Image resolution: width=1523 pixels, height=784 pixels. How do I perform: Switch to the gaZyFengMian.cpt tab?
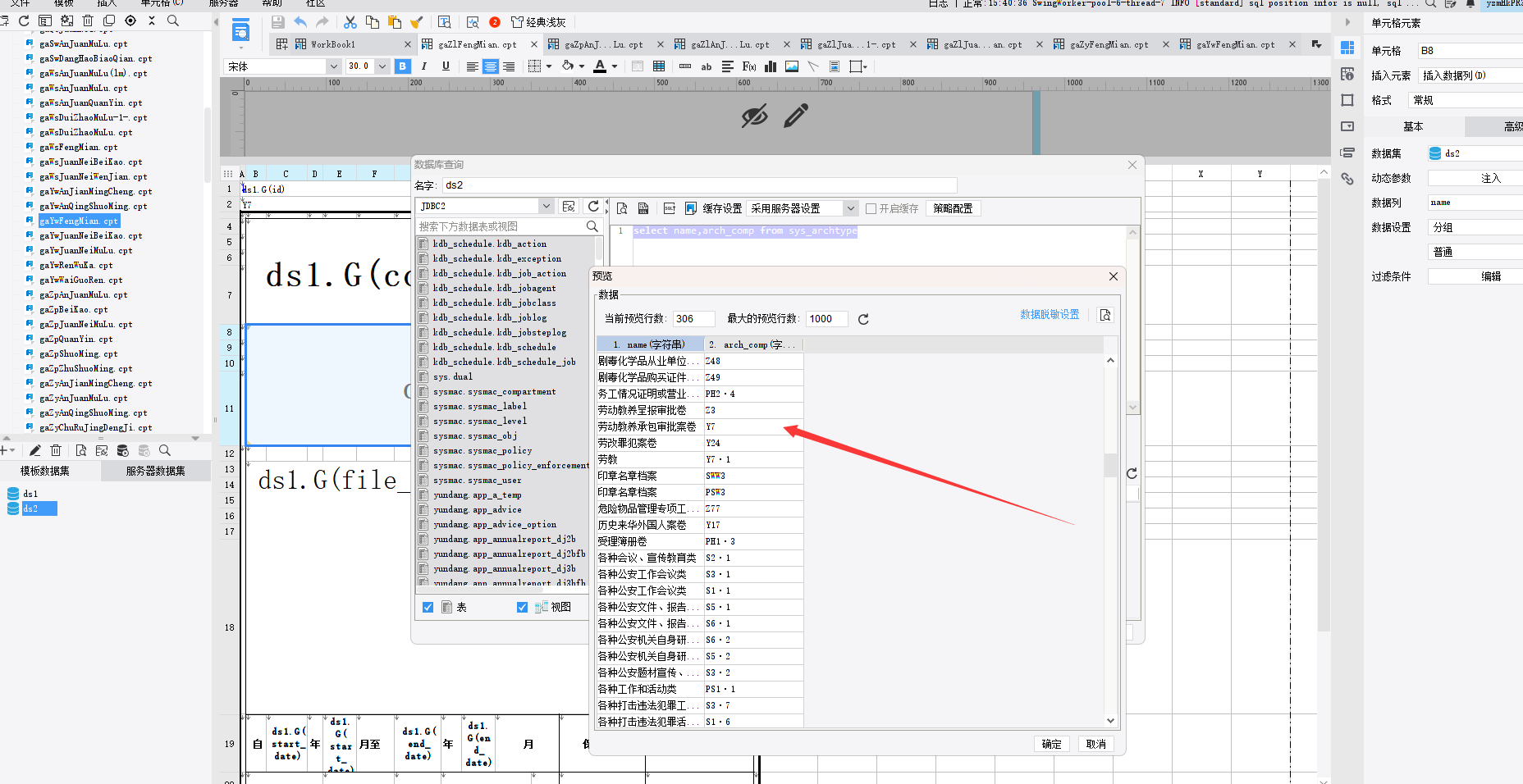click(x=1109, y=44)
